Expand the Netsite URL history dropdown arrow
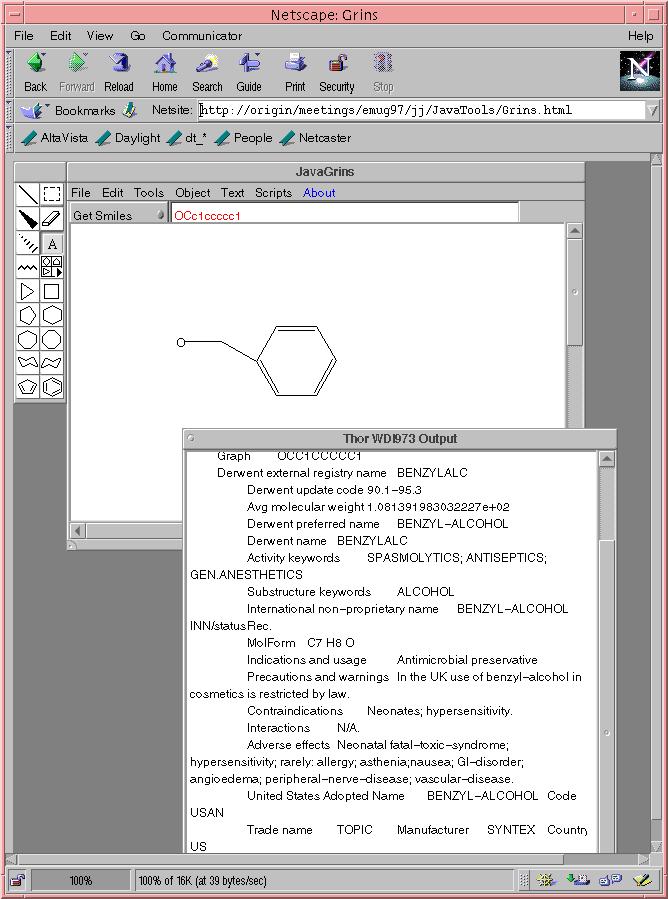The image size is (668, 899). pos(652,111)
